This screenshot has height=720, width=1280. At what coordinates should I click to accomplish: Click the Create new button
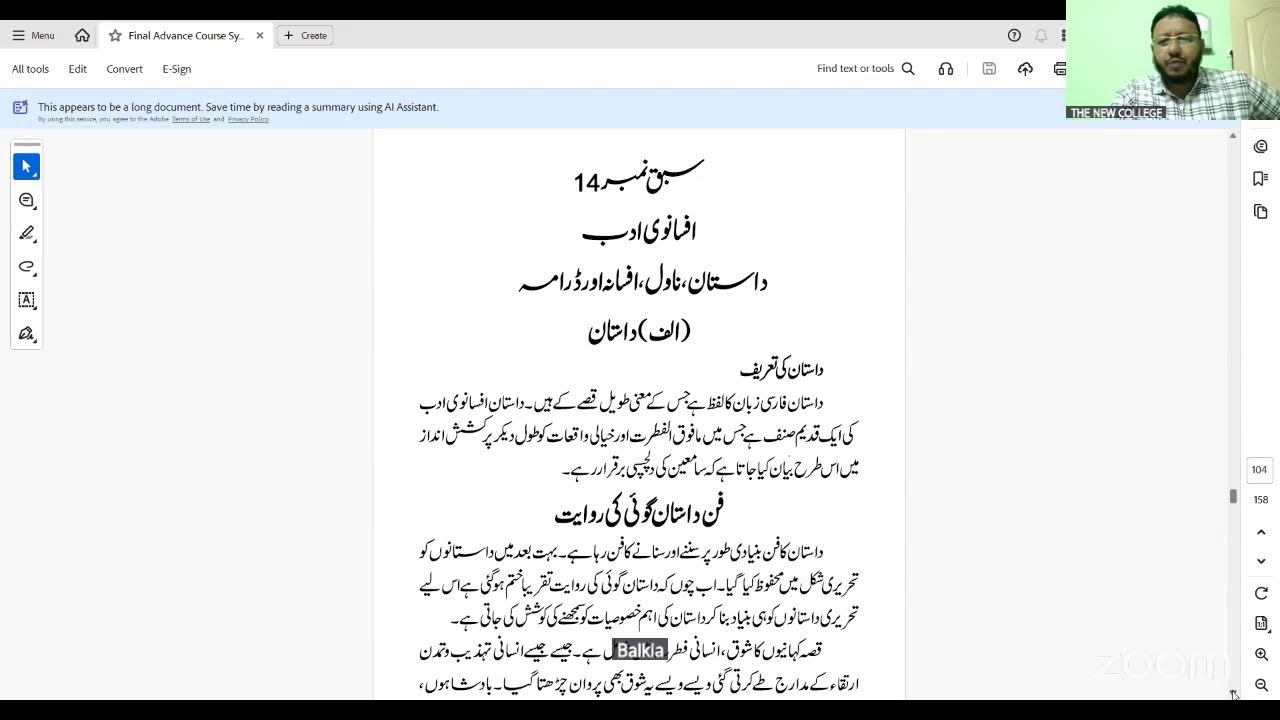pyautogui.click(x=305, y=35)
